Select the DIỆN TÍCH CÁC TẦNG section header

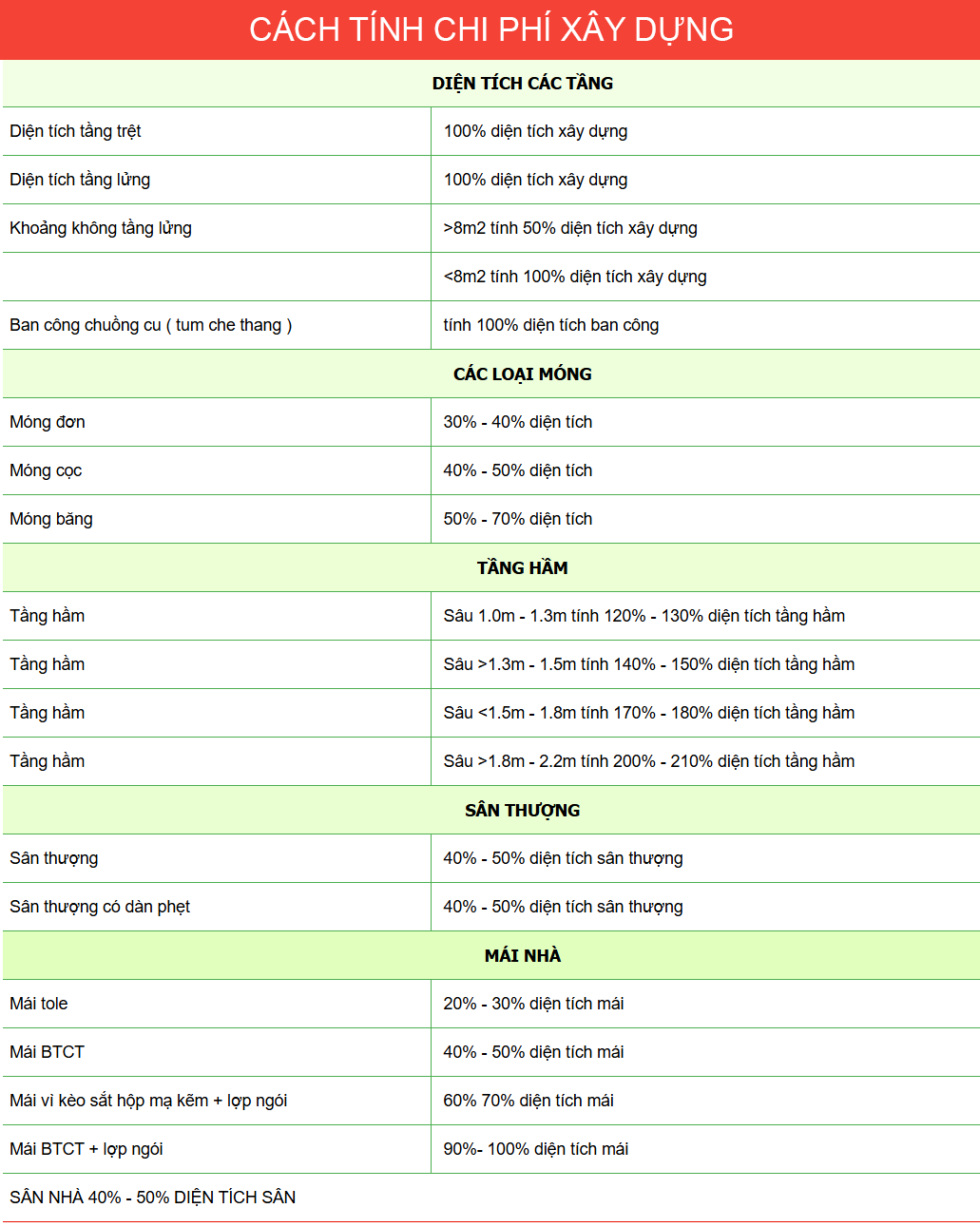tap(522, 84)
